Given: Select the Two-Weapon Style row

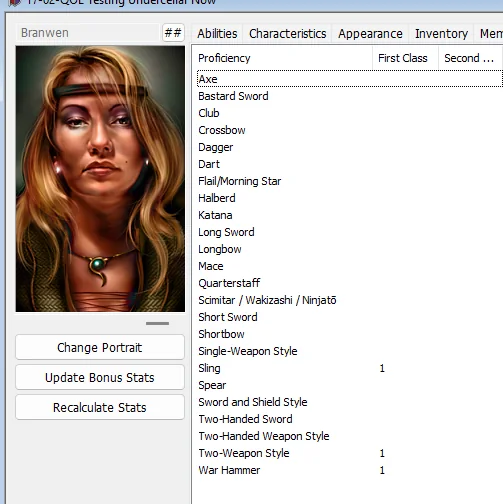Looking at the screenshot, I should click(349, 453).
